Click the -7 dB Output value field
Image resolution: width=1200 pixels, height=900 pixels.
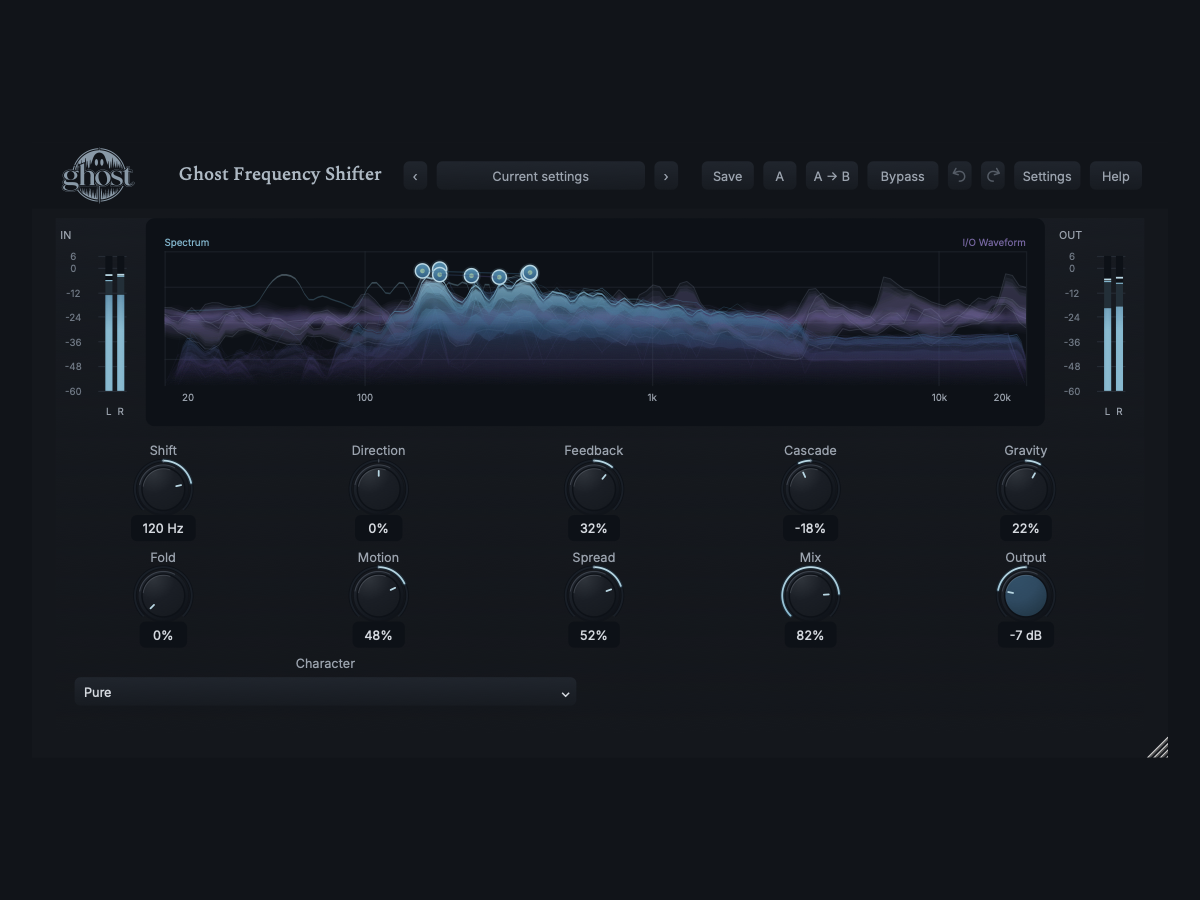coord(1025,635)
